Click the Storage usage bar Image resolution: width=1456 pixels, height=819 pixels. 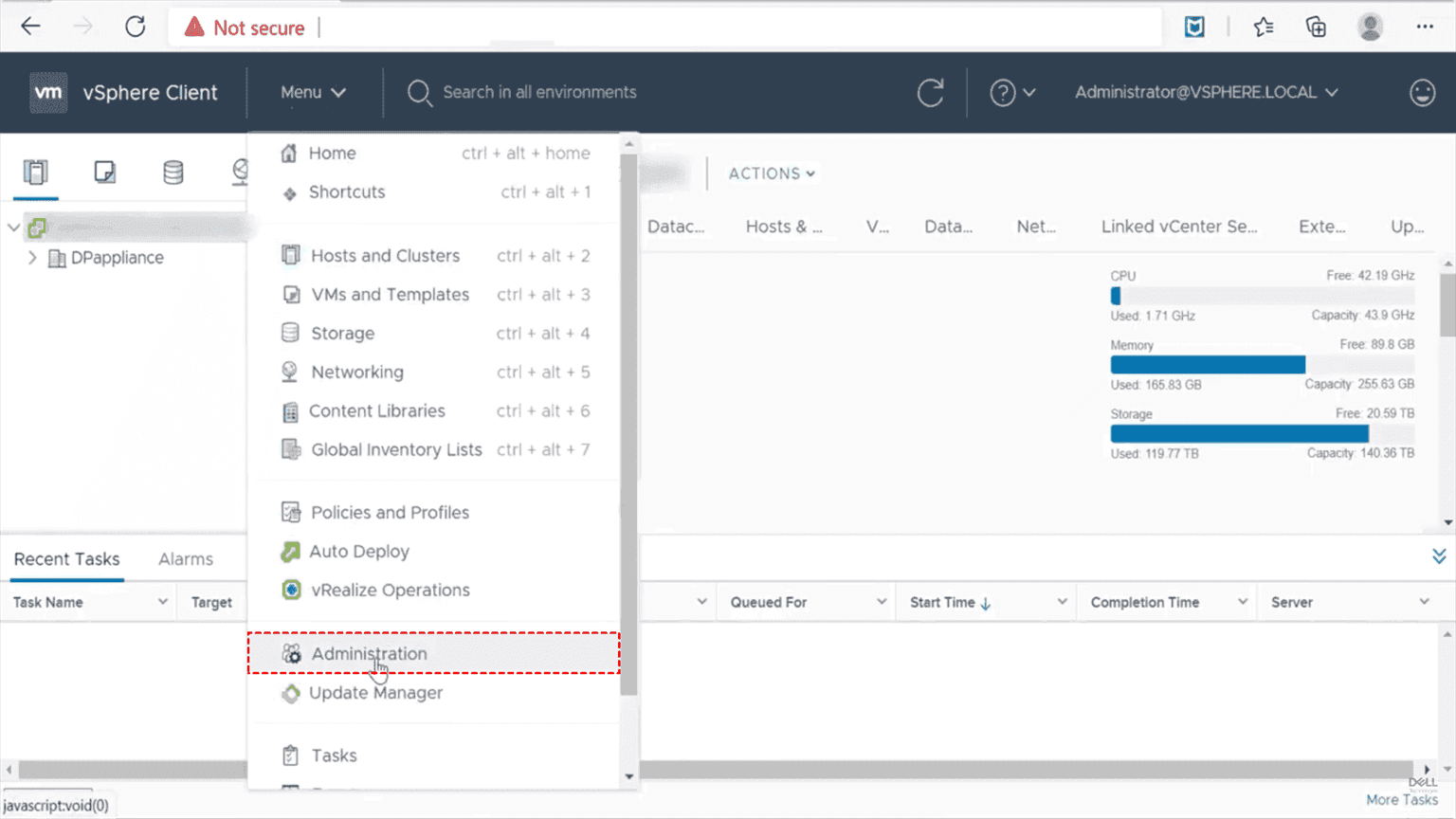(1262, 434)
